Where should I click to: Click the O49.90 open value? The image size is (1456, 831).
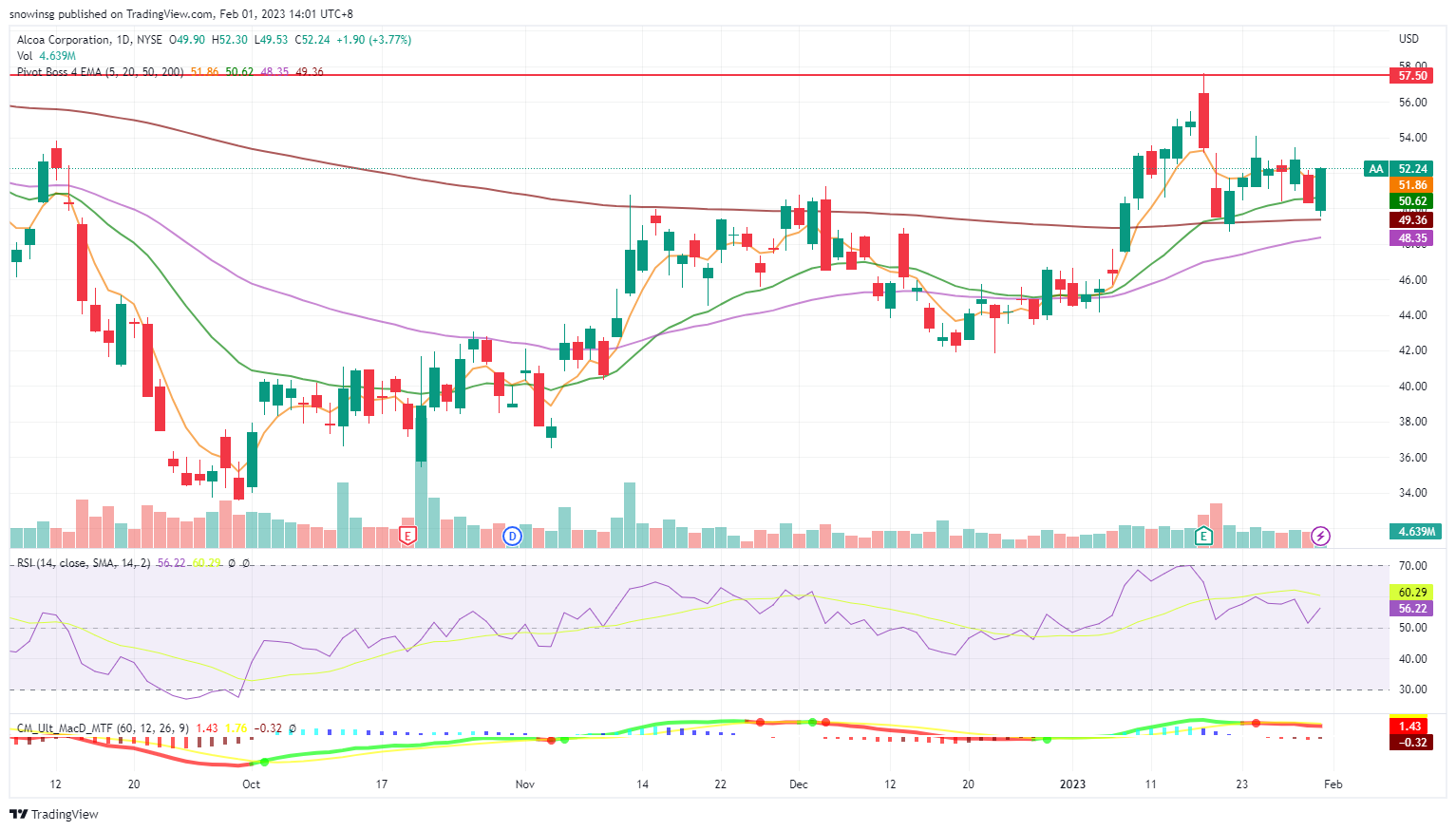tap(187, 40)
